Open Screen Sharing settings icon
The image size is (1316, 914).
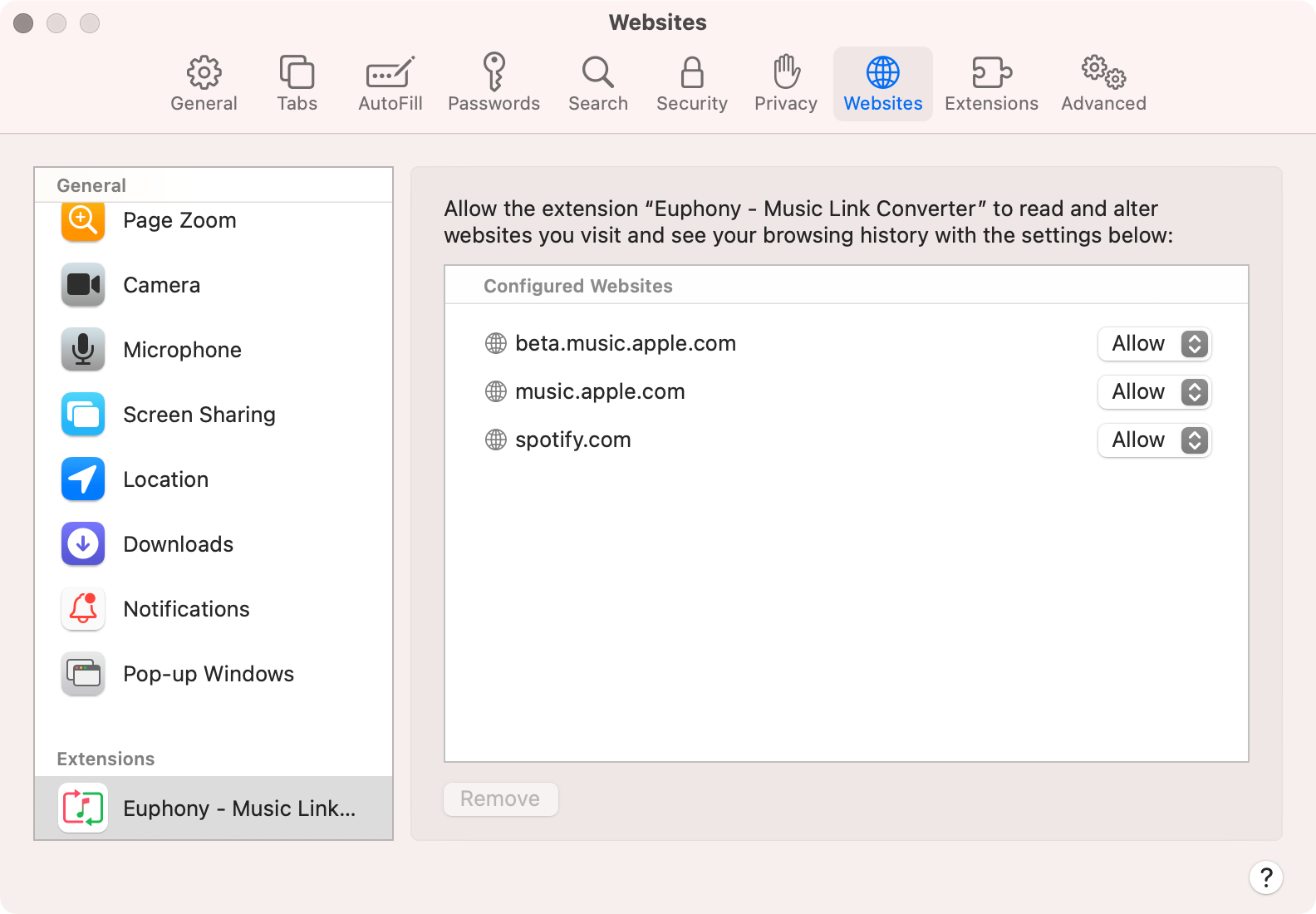(83, 415)
